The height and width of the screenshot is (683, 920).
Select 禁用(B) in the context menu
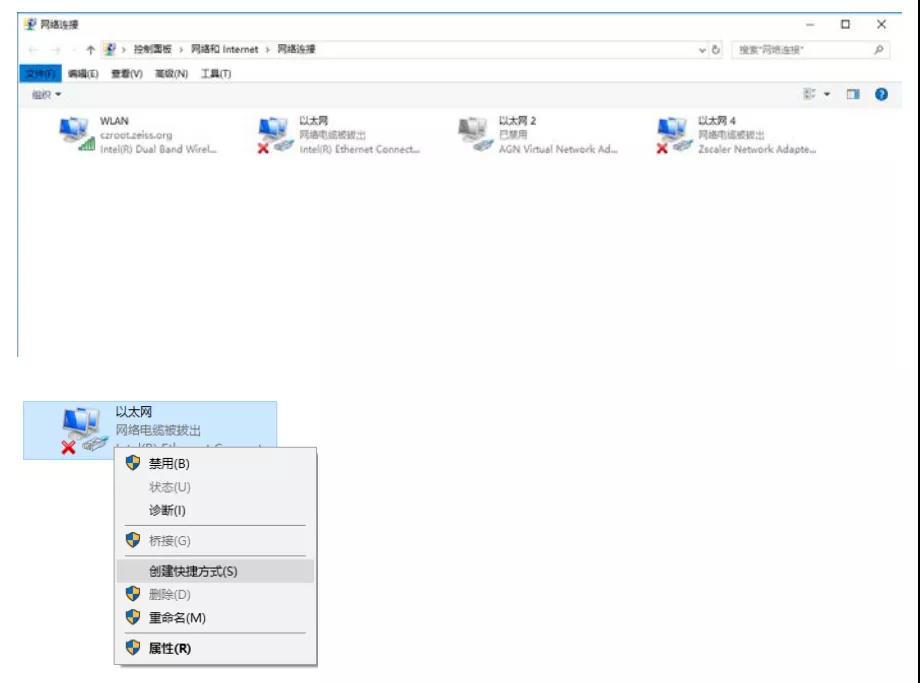169,463
